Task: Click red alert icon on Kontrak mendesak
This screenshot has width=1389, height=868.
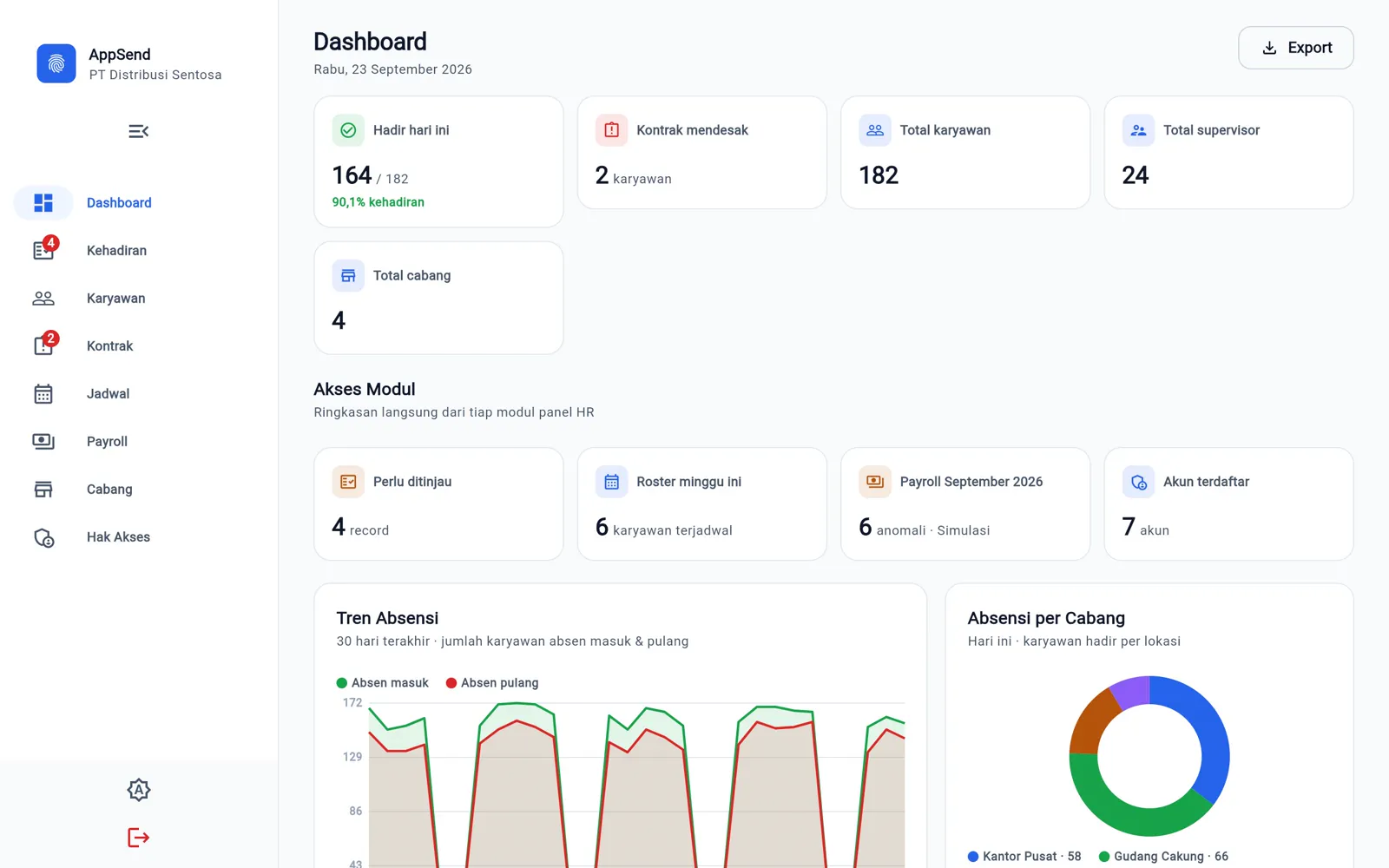Action: pos(611,130)
